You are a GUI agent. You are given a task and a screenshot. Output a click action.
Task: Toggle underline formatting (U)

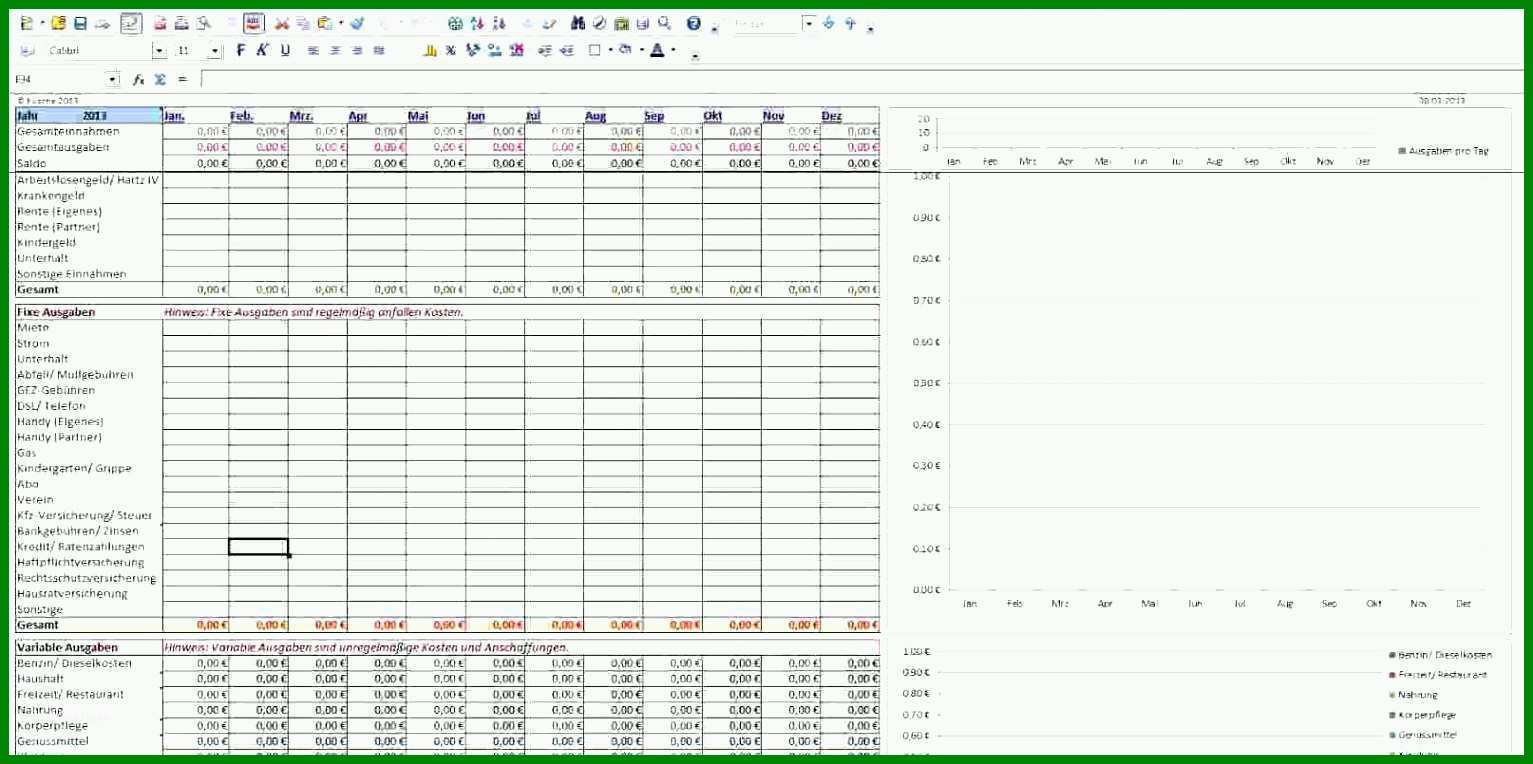pyautogui.click(x=285, y=50)
